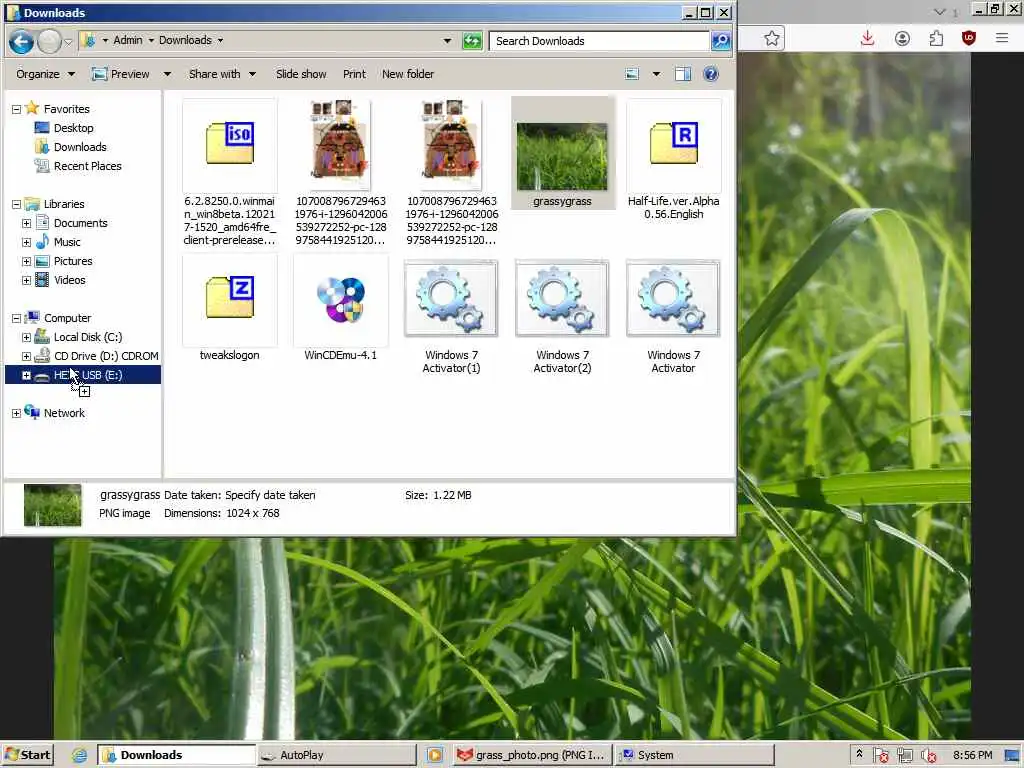Click the Firefox bookmark star icon
Screen dimensions: 1024x768
pyautogui.click(x=772, y=39)
